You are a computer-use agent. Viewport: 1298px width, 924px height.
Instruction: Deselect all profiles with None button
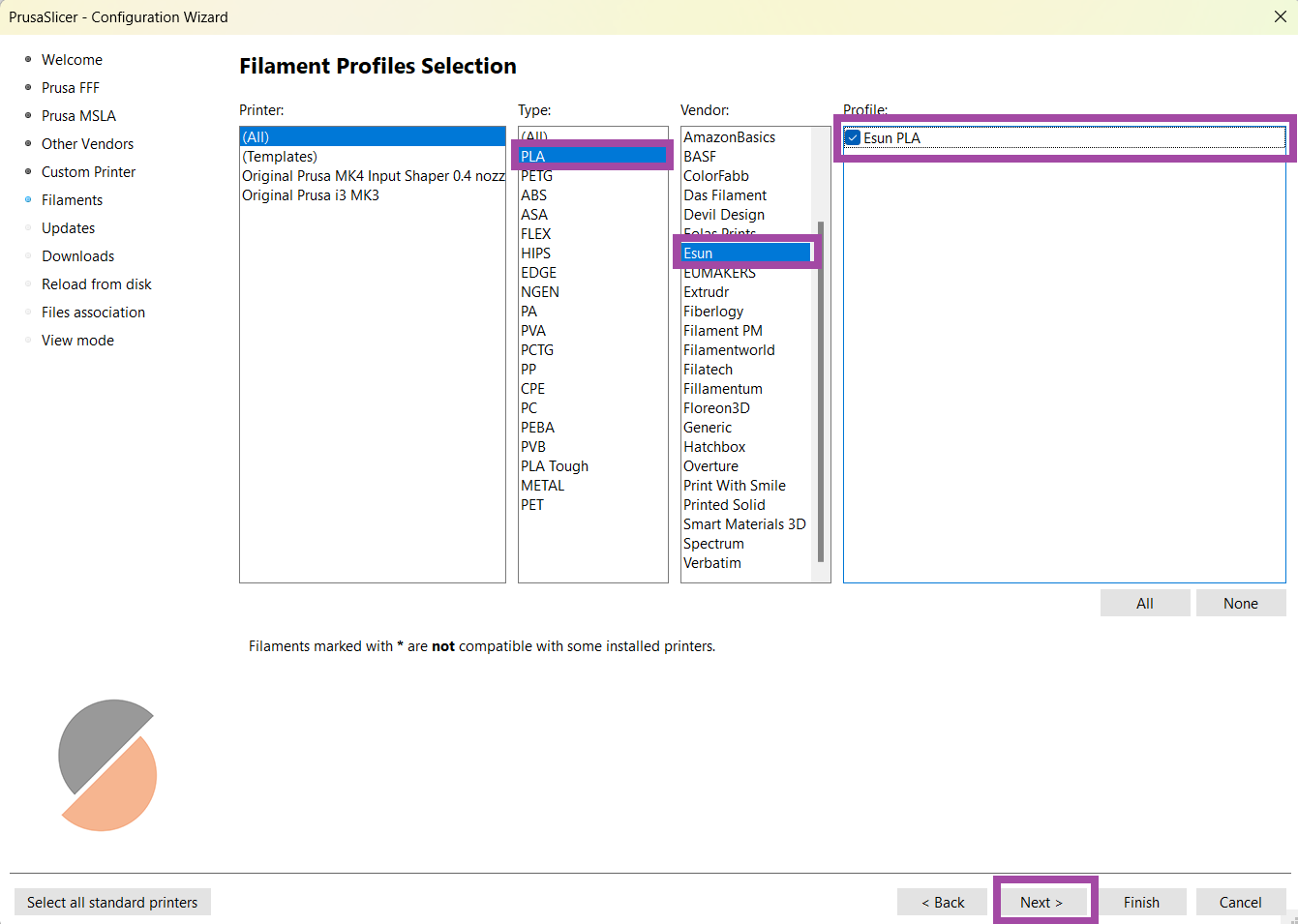tap(1240, 603)
